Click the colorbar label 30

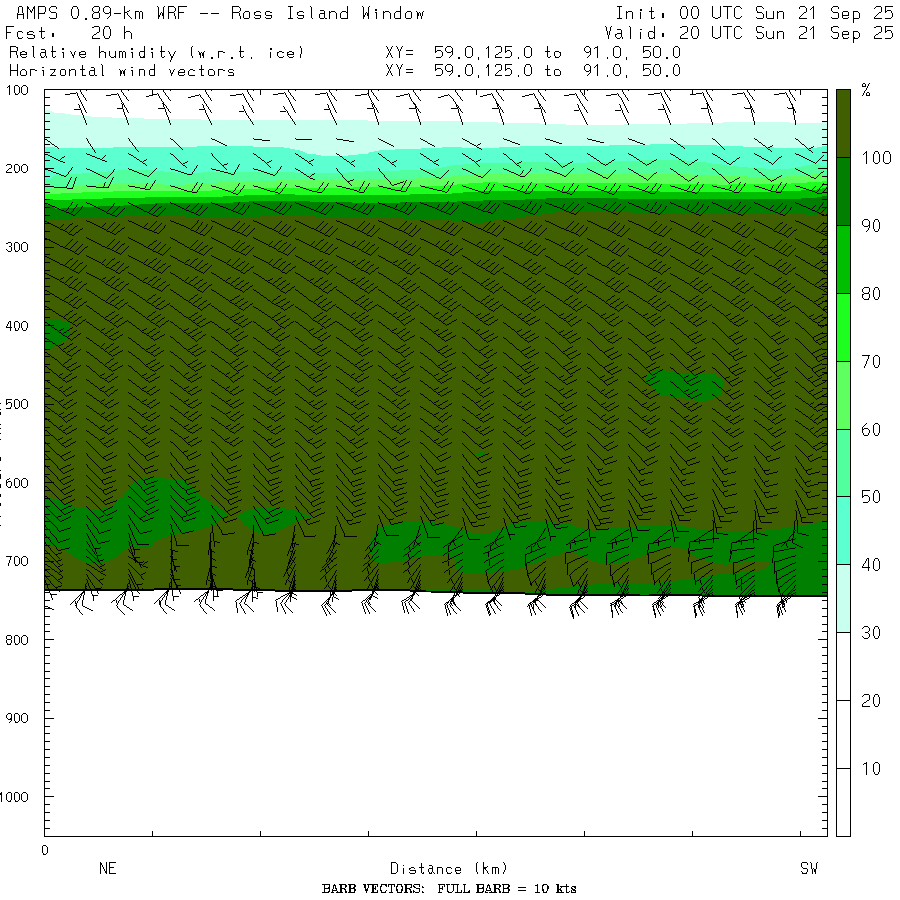pyautogui.click(x=871, y=633)
